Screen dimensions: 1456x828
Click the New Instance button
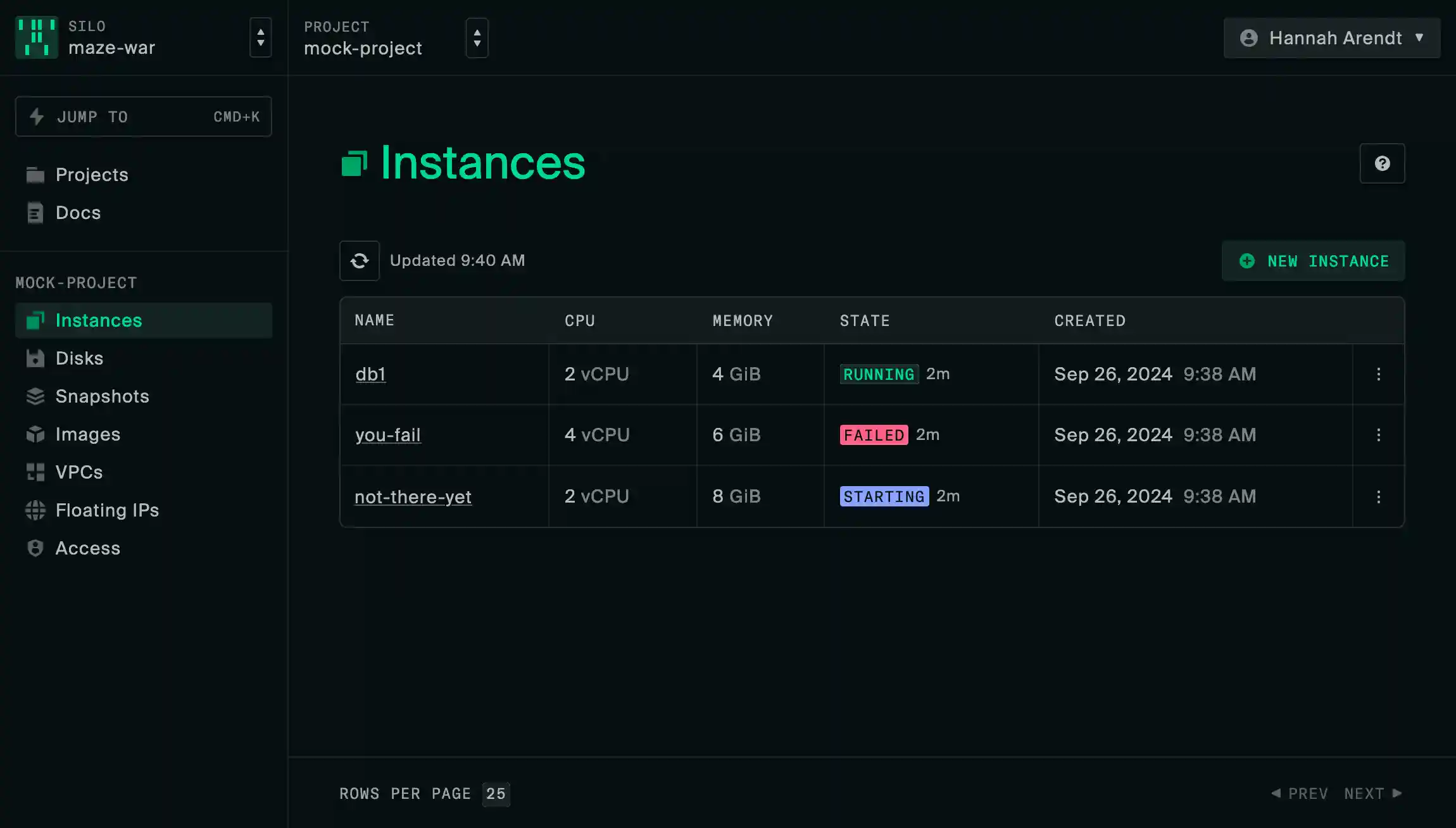1313,261
